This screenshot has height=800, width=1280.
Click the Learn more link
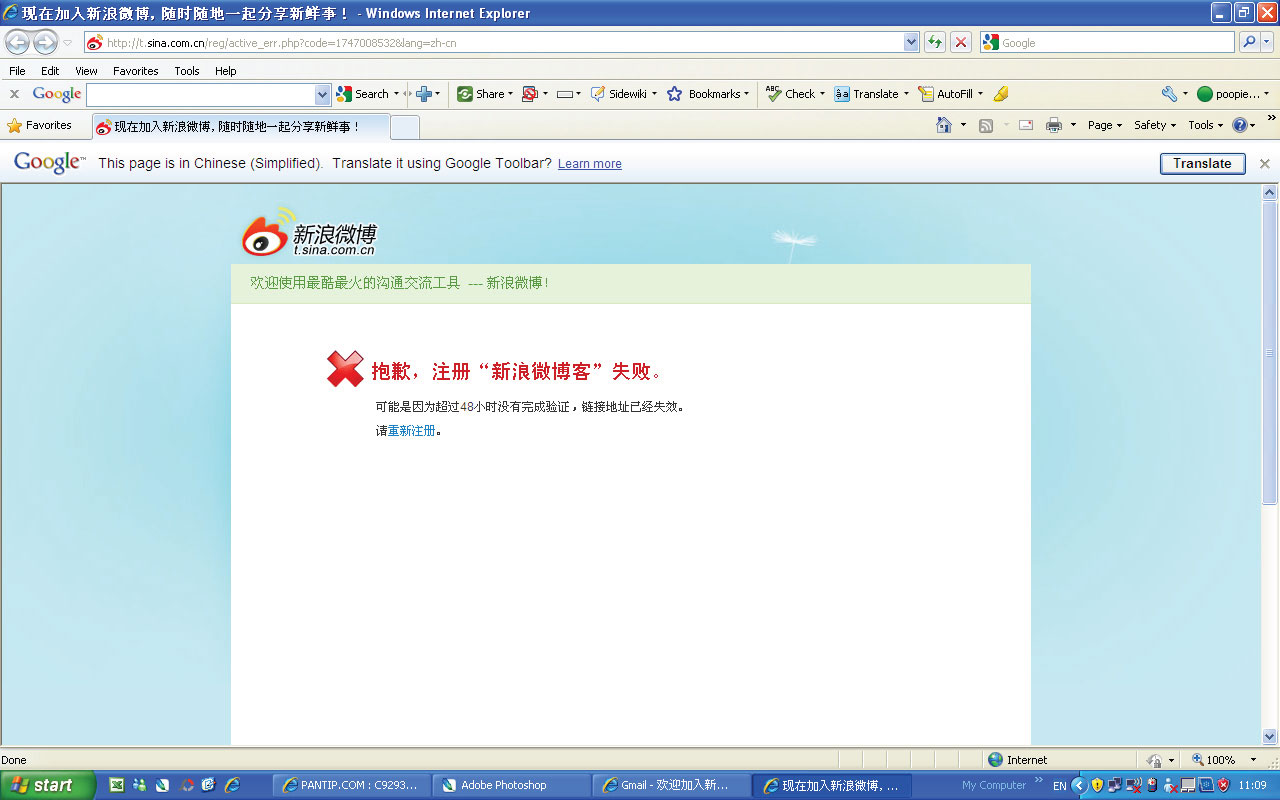(589, 164)
